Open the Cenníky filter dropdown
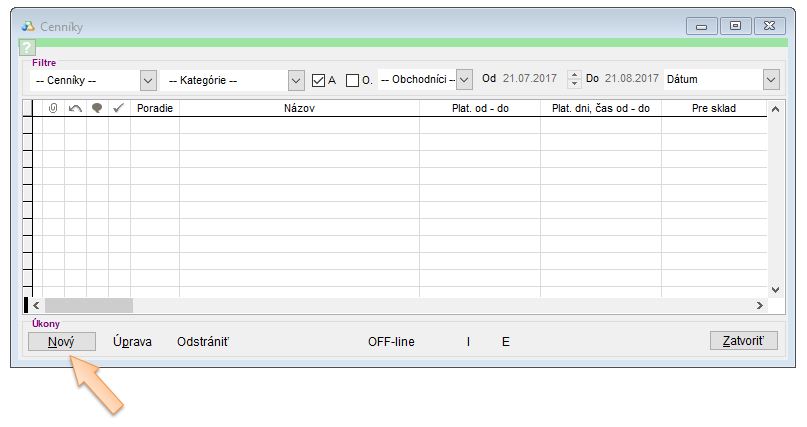This screenshot has height=427, width=807. click(148, 80)
